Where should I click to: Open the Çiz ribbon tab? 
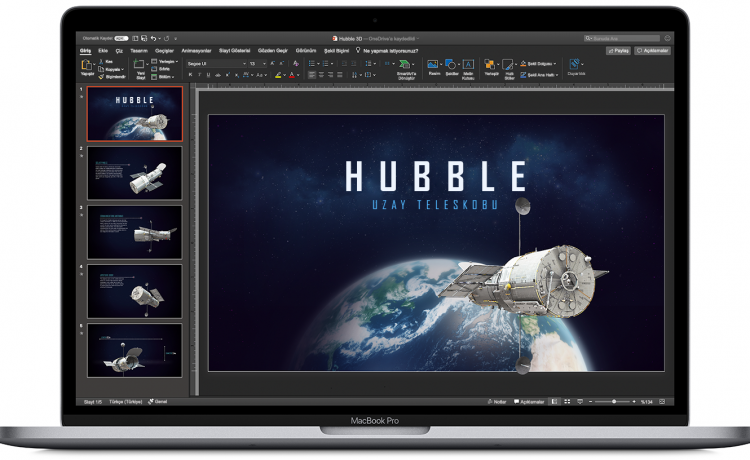pyautogui.click(x=119, y=50)
